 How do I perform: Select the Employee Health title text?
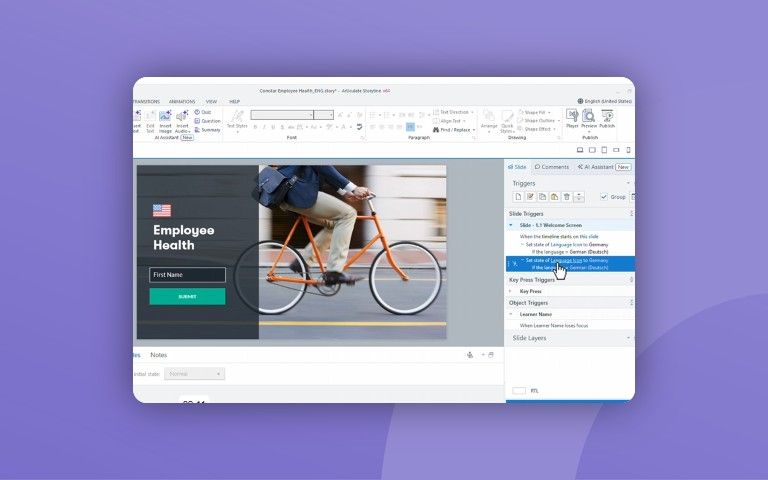tap(184, 238)
